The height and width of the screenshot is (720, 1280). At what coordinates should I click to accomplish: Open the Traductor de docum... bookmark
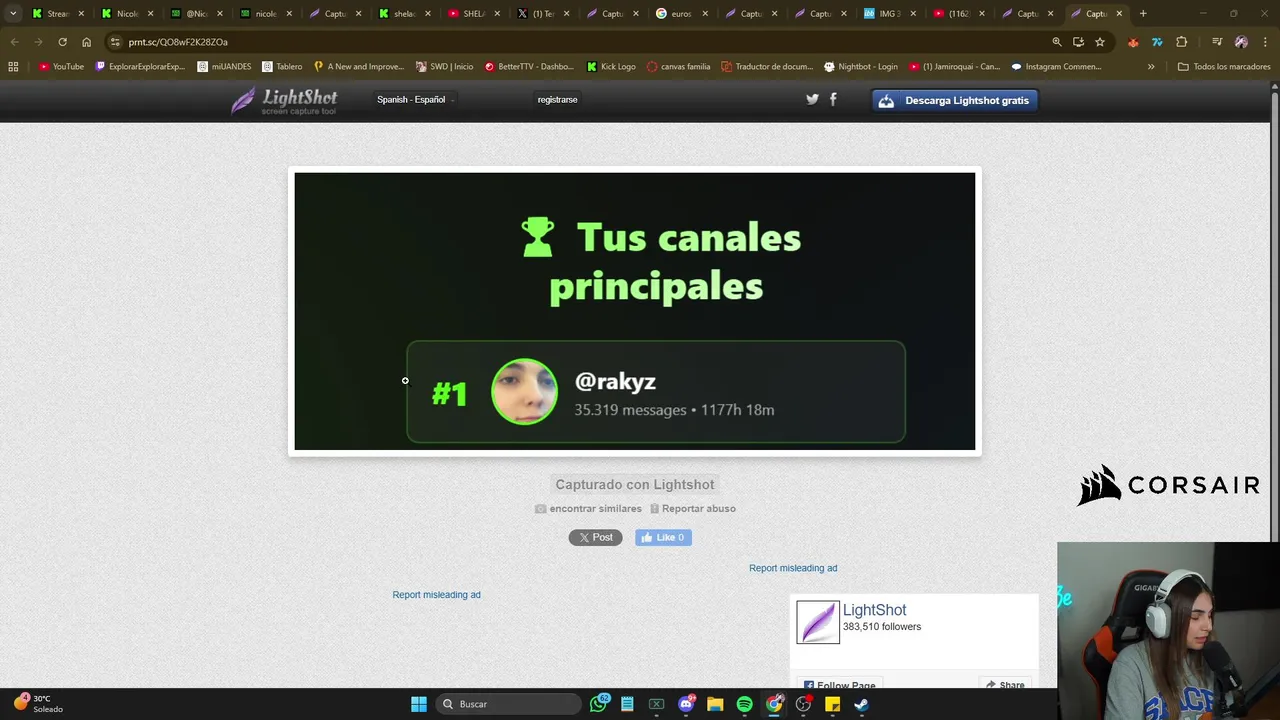coord(767,67)
